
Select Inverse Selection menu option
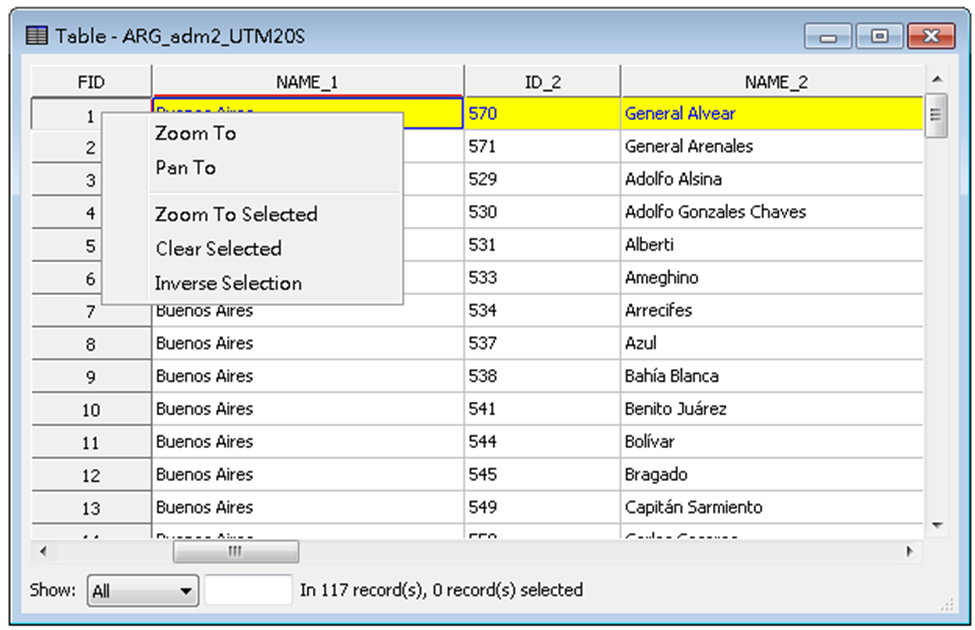pyautogui.click(x=228, y=284)
